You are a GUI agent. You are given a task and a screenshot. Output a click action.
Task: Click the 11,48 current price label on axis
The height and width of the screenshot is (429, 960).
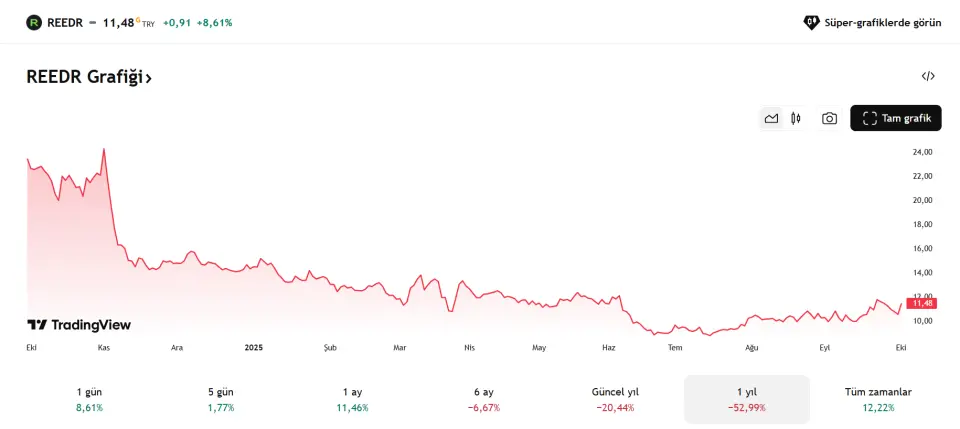[921, 303]
